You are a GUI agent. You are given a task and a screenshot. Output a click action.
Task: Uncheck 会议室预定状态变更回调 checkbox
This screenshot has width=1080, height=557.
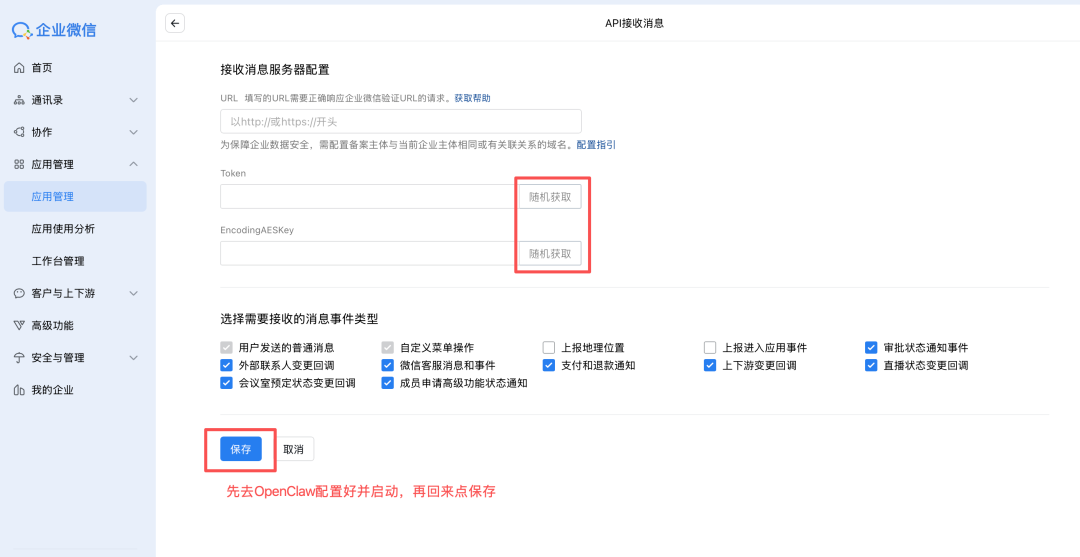point(226,383)
